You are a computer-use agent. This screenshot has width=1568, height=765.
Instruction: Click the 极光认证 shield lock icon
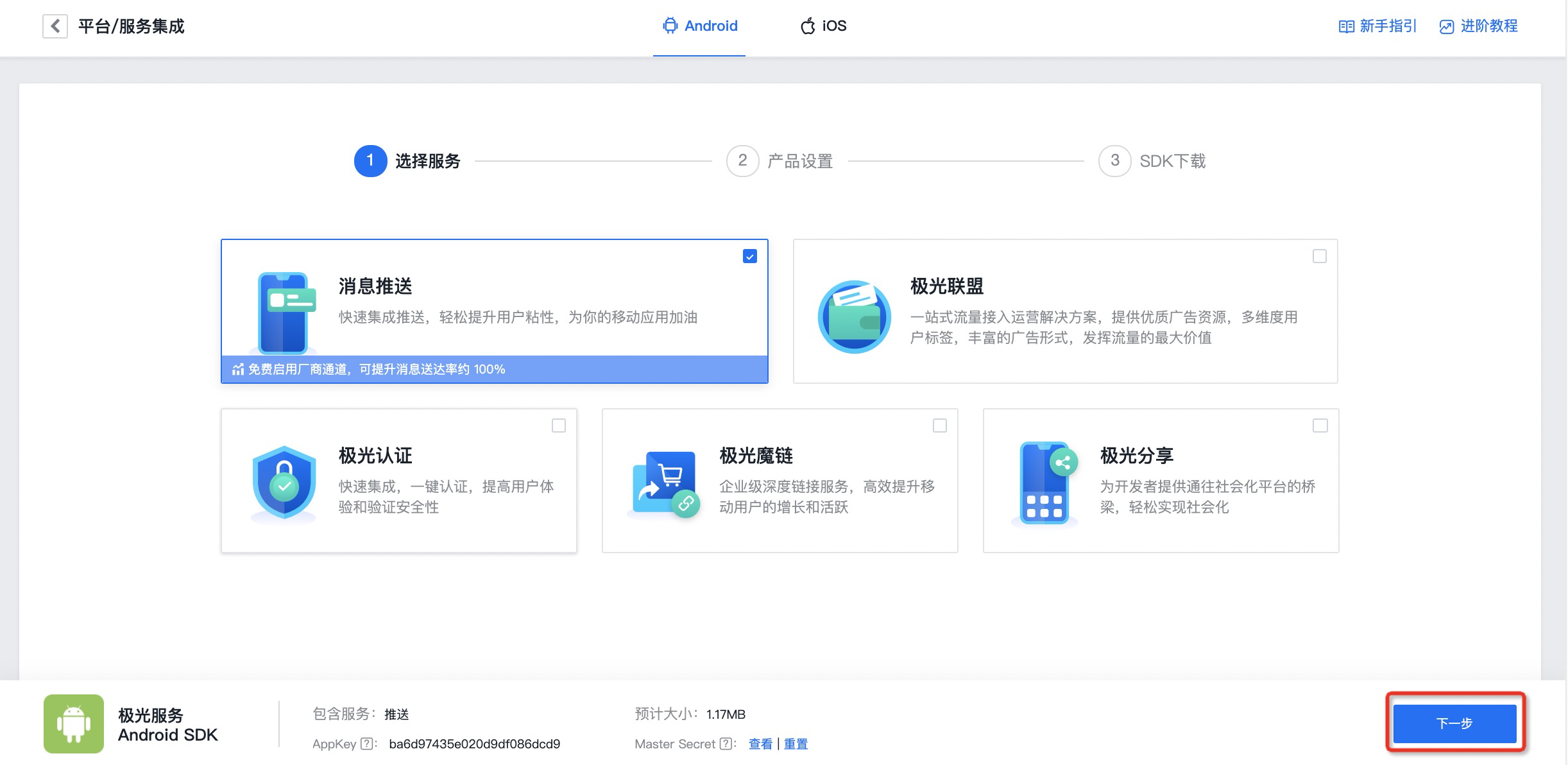point(284,484)
